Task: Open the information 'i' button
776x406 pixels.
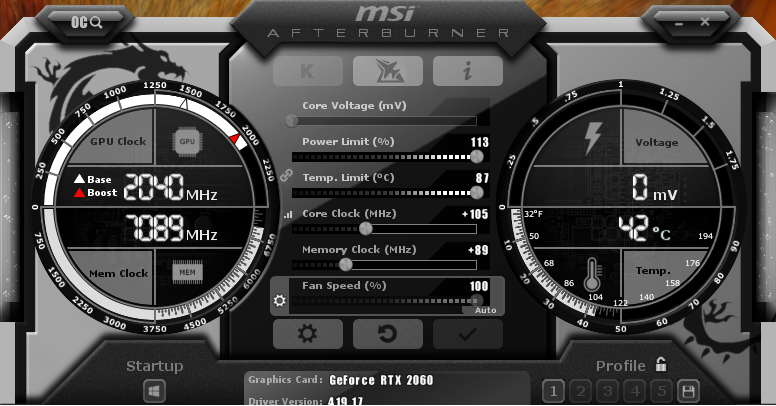Action: [468, 71]
